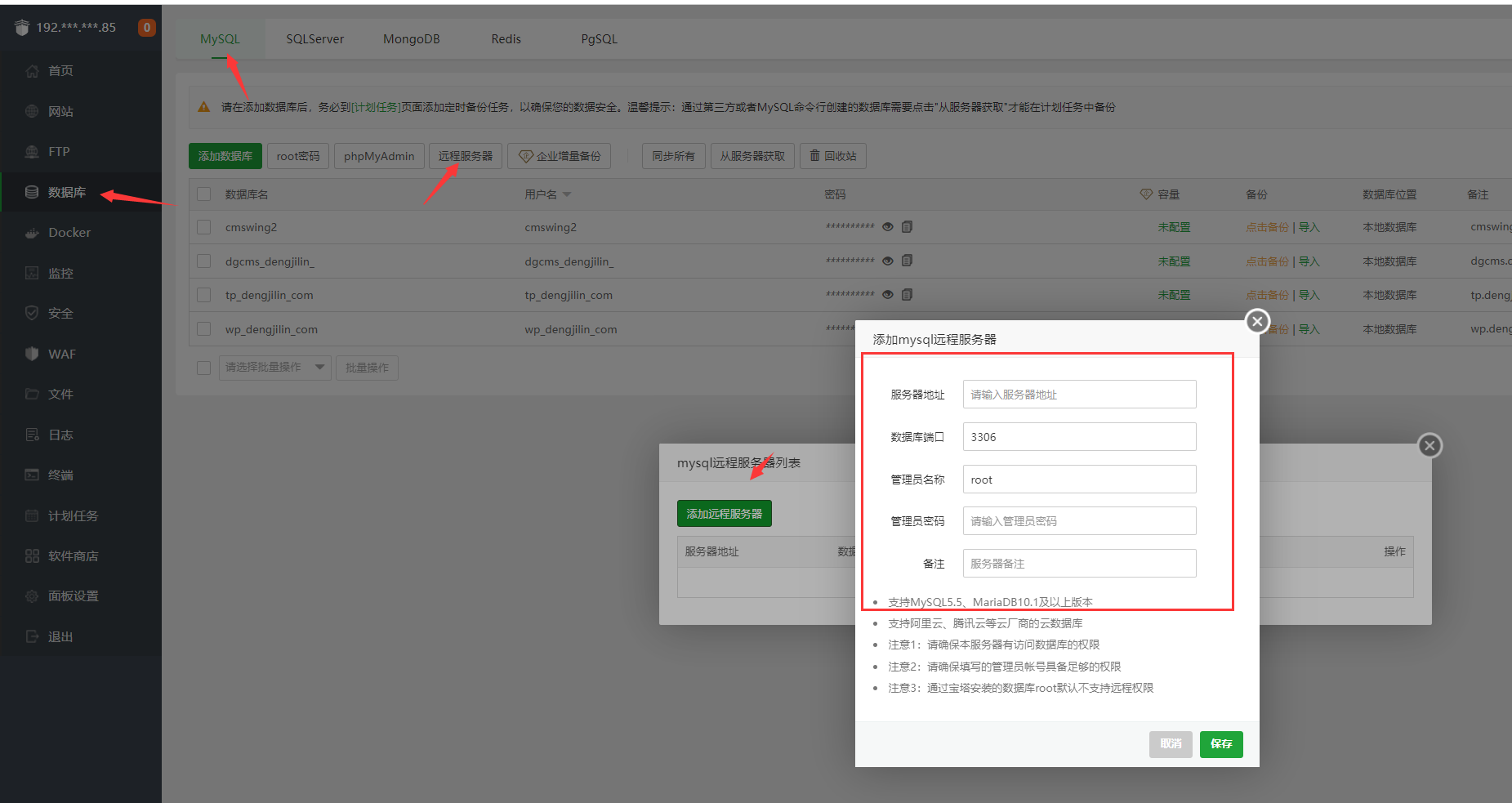
Task: Switch to the Redis tab
Action: click(506, 39)
